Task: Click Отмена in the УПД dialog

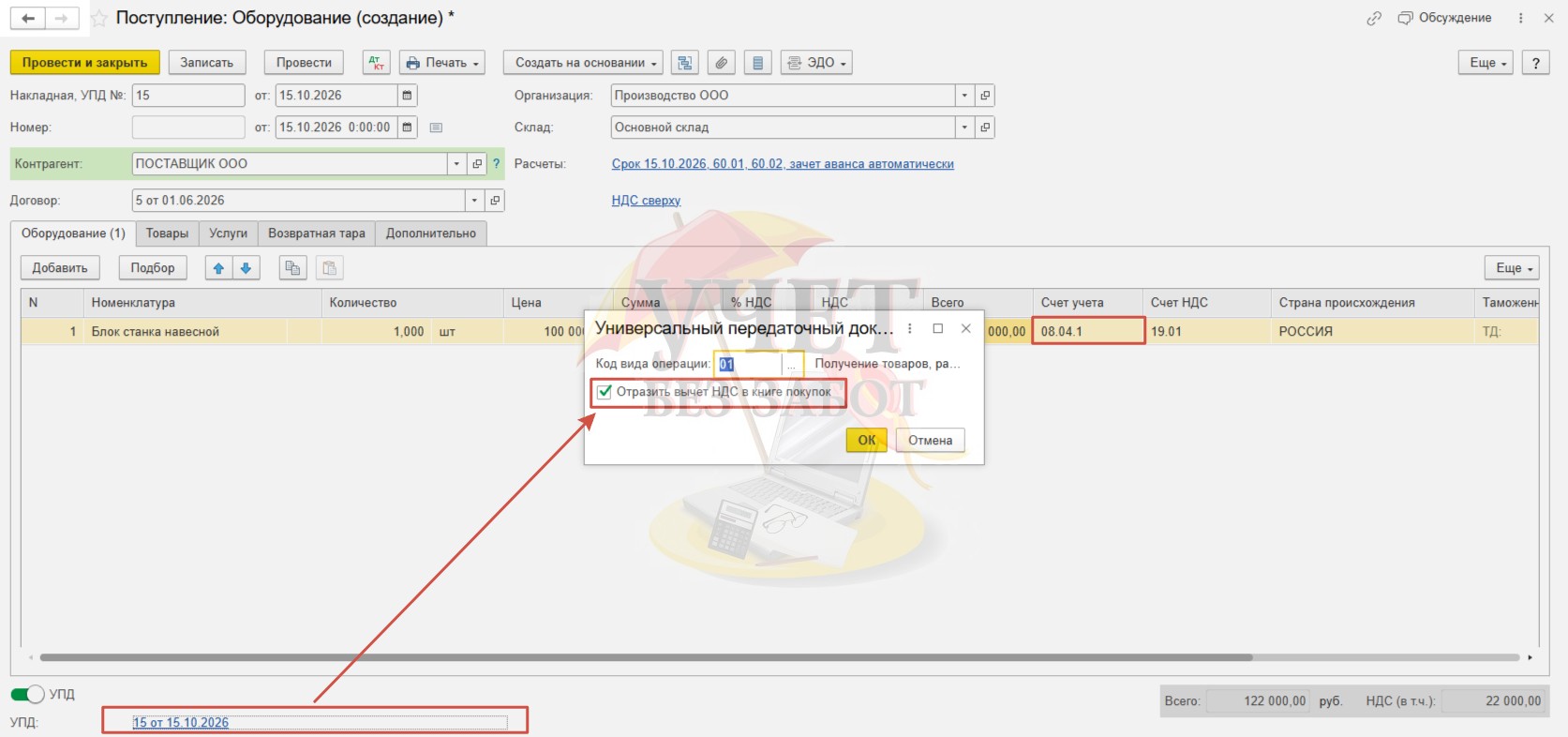Action: 930,440
